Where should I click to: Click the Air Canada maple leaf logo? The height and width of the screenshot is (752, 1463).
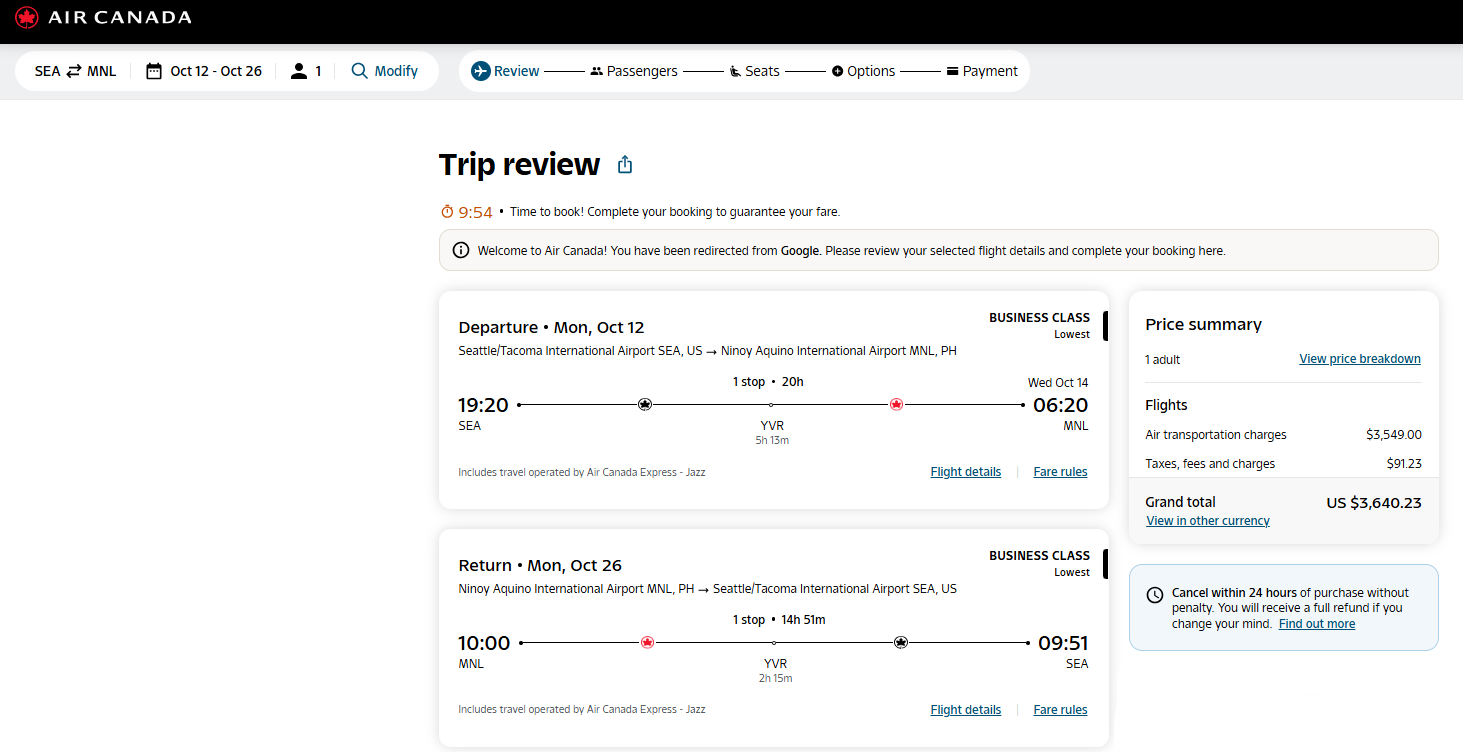click(x=27, y=18)
